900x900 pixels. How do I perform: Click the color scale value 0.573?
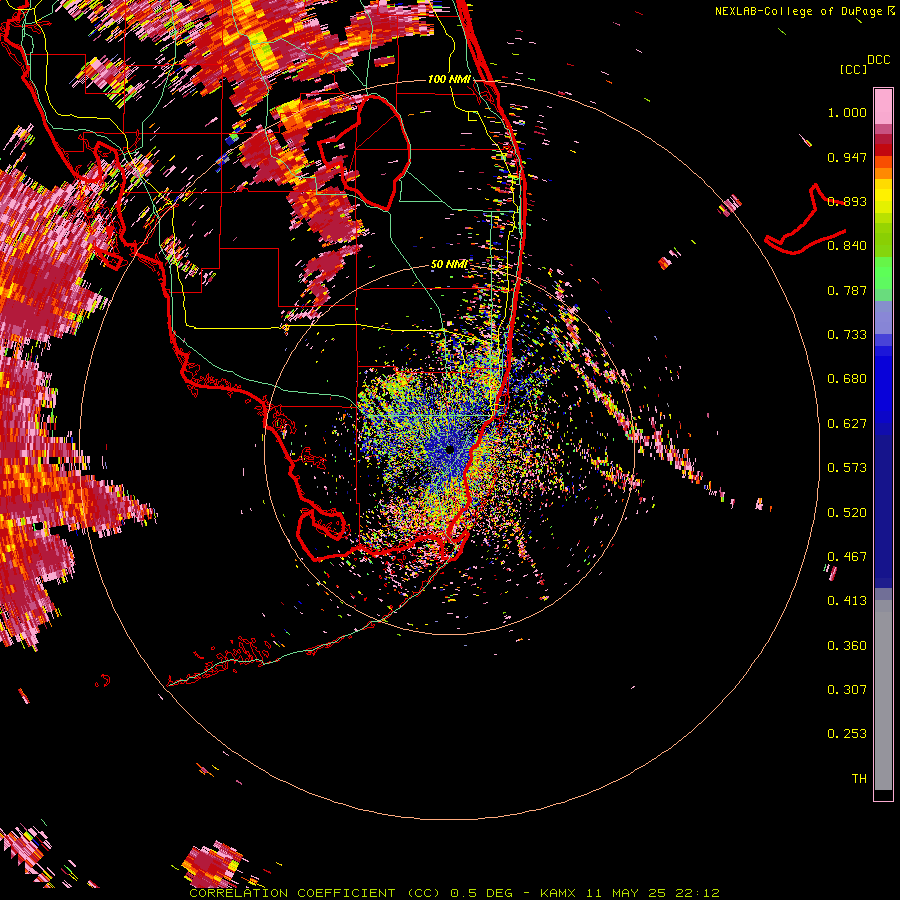(847, 468)
